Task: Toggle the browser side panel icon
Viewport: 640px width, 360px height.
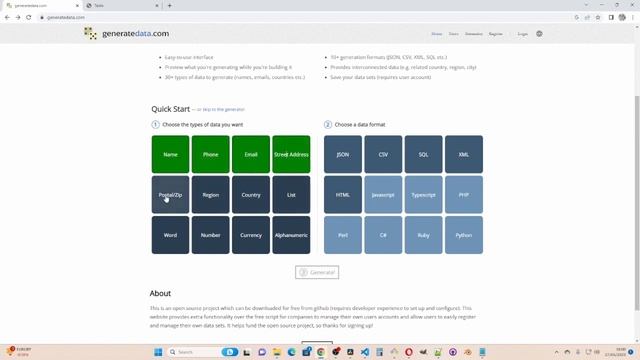Action: (x=611, y=18)
